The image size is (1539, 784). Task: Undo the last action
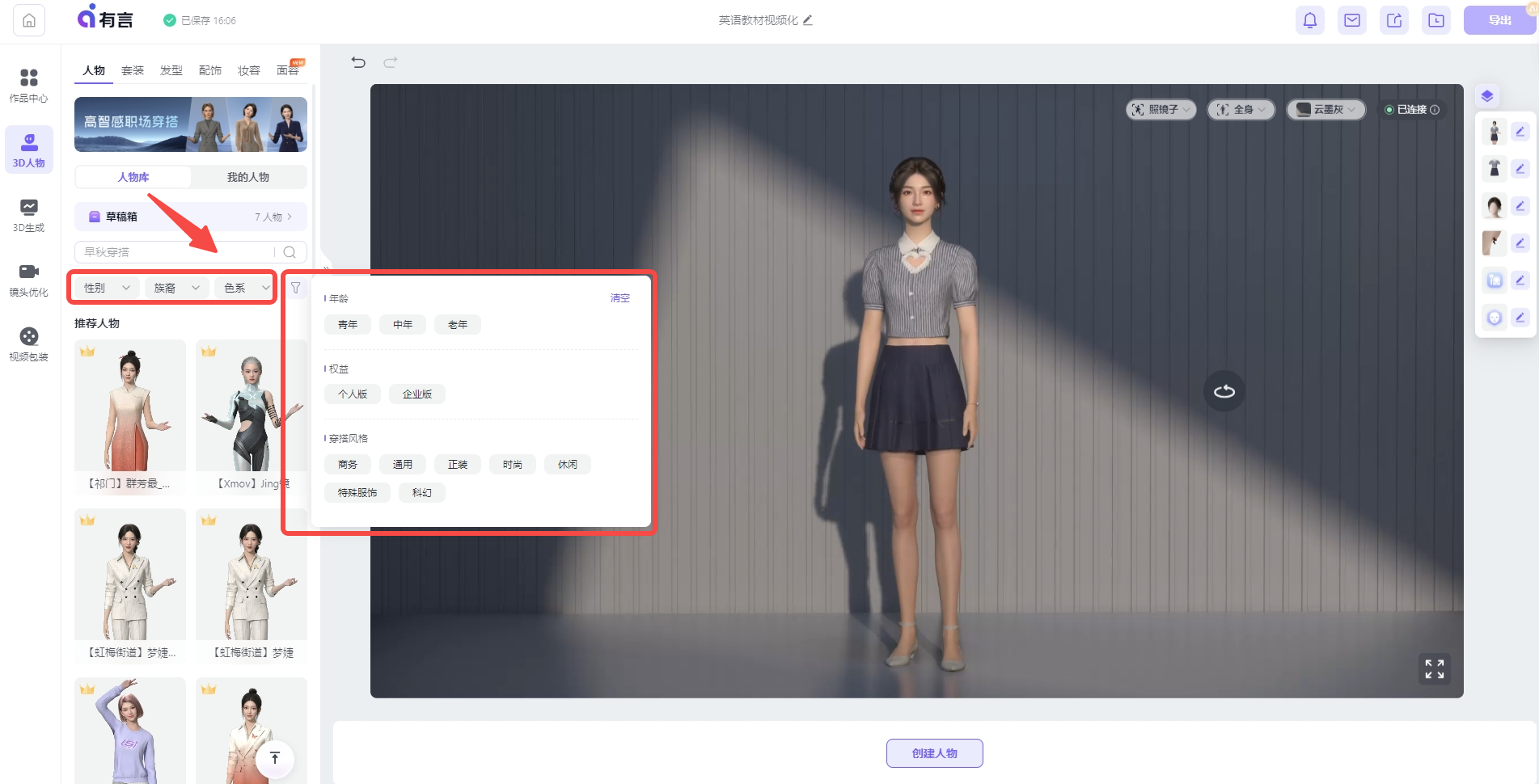pos(358,62)
